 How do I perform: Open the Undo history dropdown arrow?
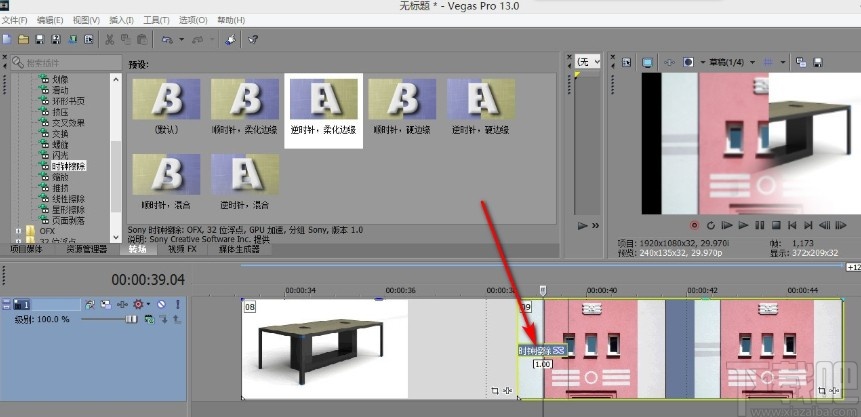click(181, 40)
